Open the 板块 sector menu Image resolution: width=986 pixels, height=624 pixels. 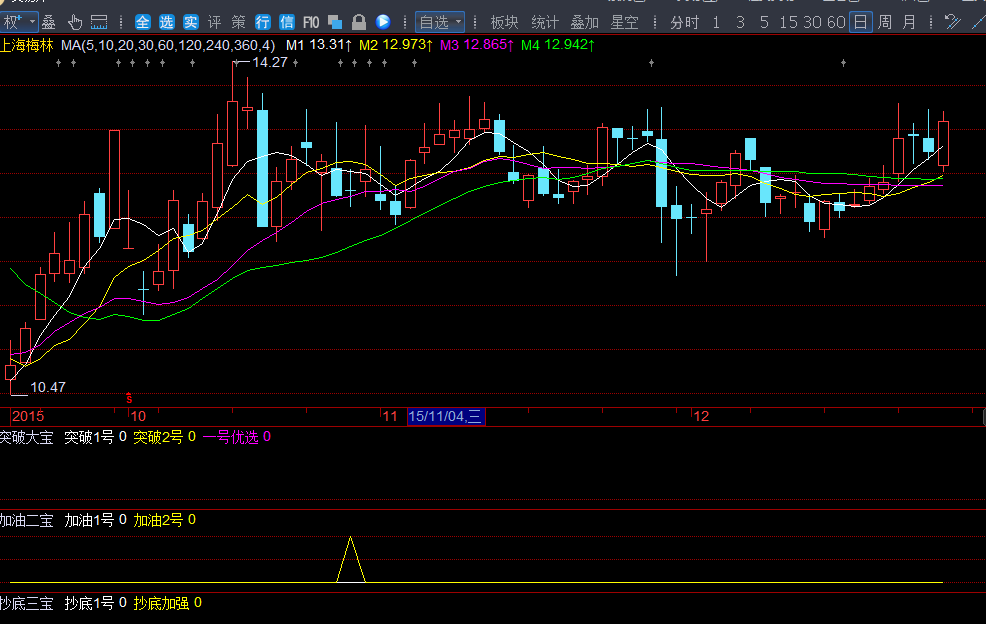(x=505, y=21)
